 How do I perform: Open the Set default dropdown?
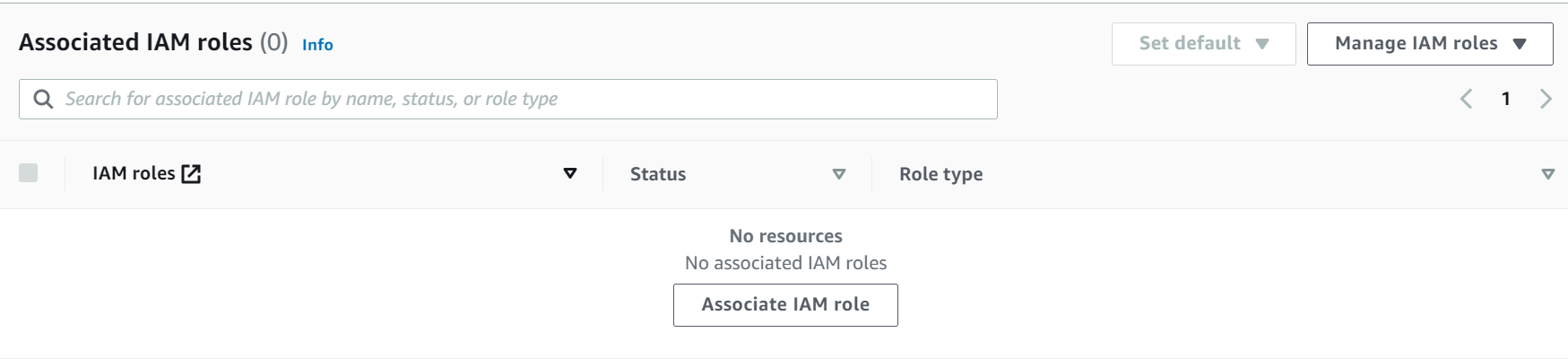(x=1203, y=44)
